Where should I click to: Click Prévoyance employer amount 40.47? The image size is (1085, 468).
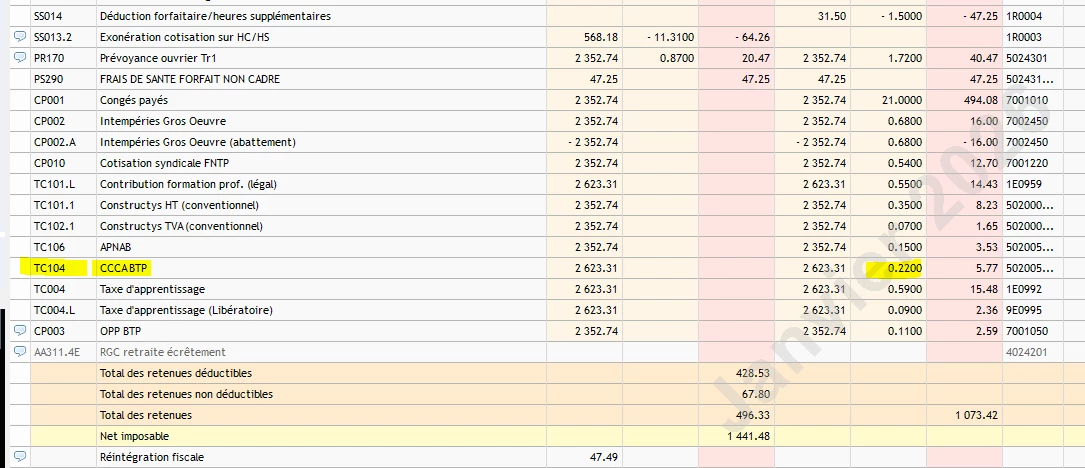985,58
